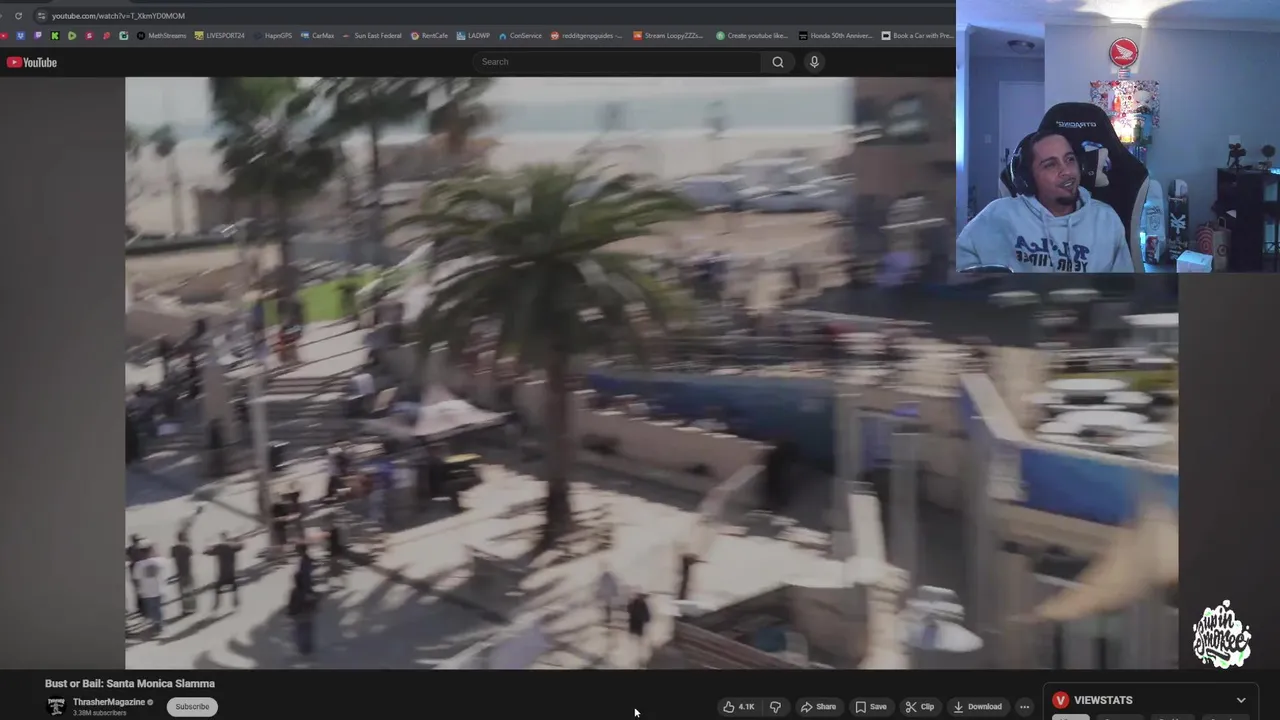Image resolution: width=1280 pixels, height=720 pixels.
Task: Open the Sun East Federal bookmark
Action: (x=372, y=36)
